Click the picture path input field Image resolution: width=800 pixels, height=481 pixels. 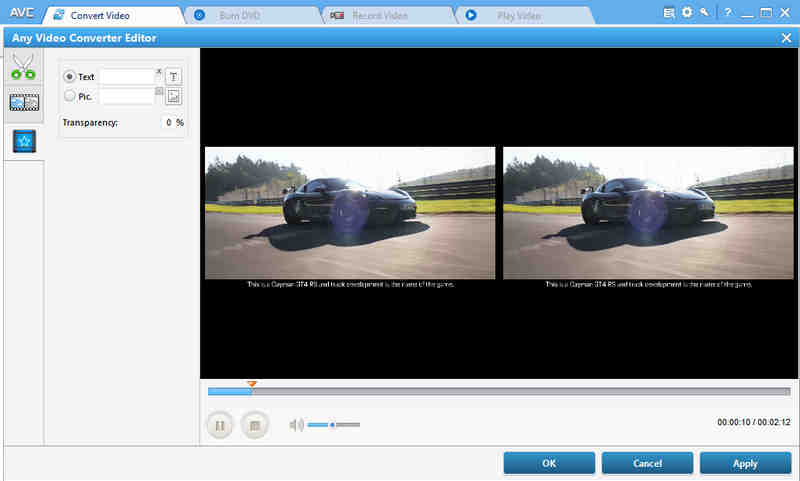(127, 96)
